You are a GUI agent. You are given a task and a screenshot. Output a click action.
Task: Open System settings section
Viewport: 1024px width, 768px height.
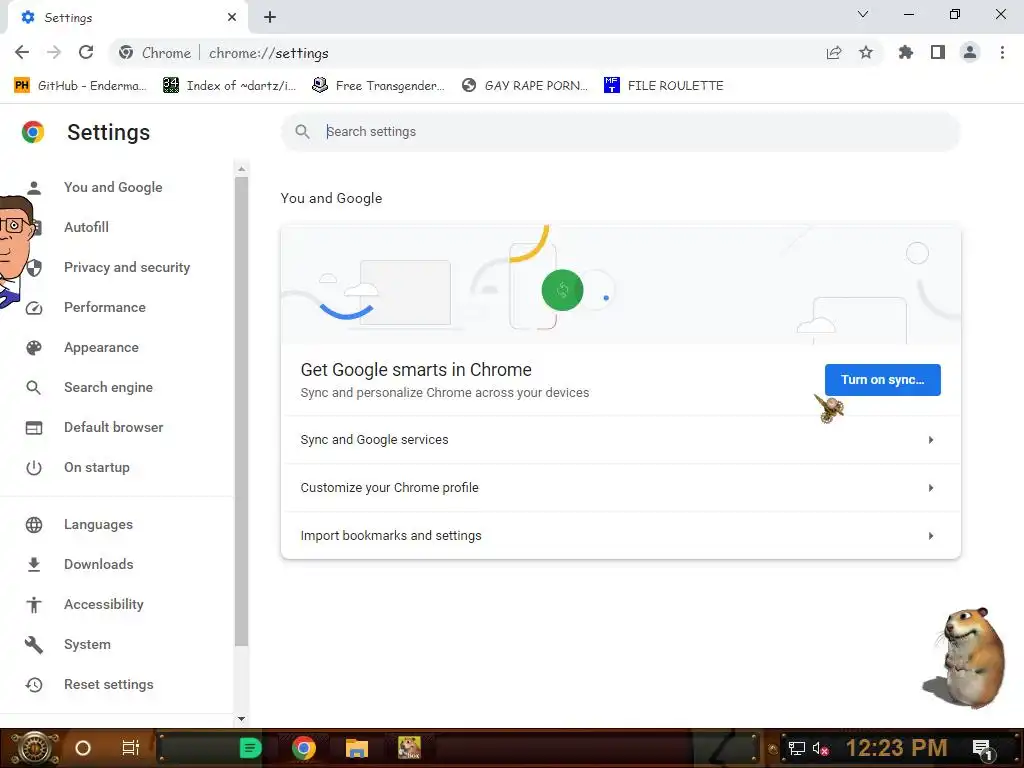[x=87, y=645]
